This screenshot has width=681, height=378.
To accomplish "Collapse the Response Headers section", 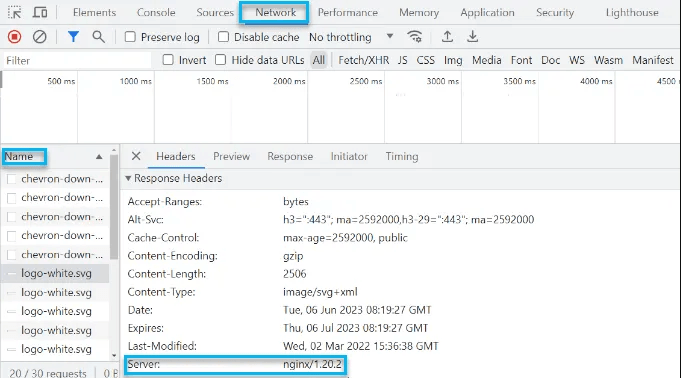I will coord(128,178).
